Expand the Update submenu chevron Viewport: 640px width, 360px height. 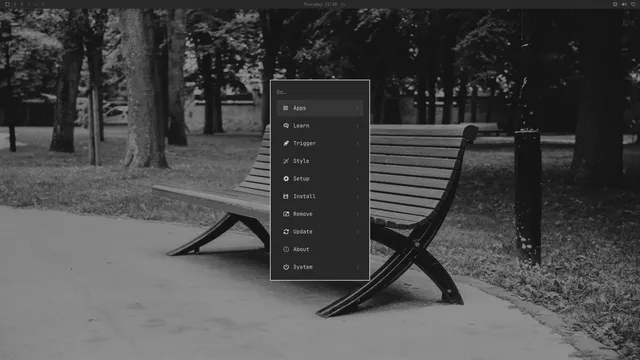[x=358, y=231]
